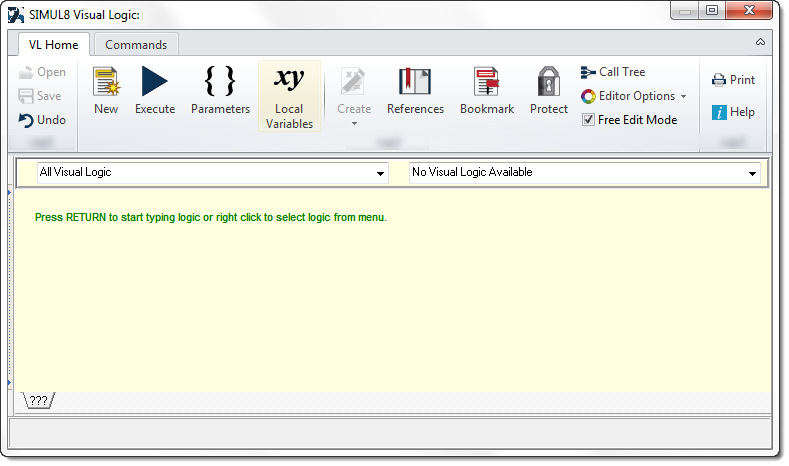Collapse the ribbon with the chevron

(x=760, y=42)
